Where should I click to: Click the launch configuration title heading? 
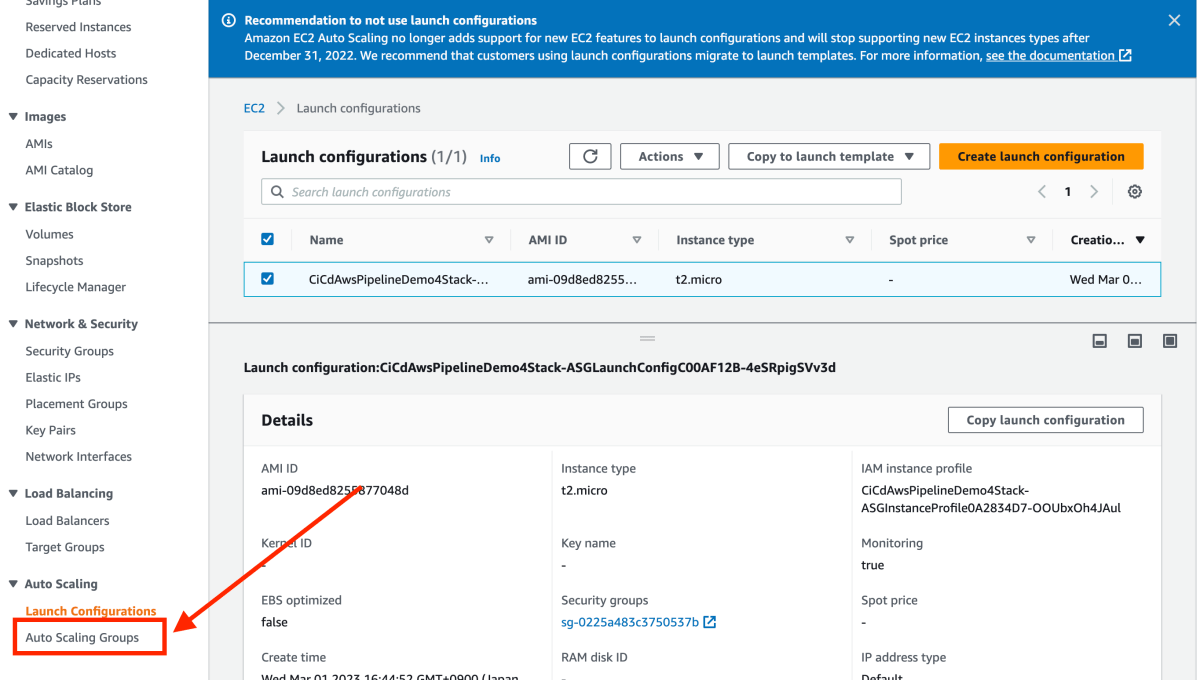[540, 368]
